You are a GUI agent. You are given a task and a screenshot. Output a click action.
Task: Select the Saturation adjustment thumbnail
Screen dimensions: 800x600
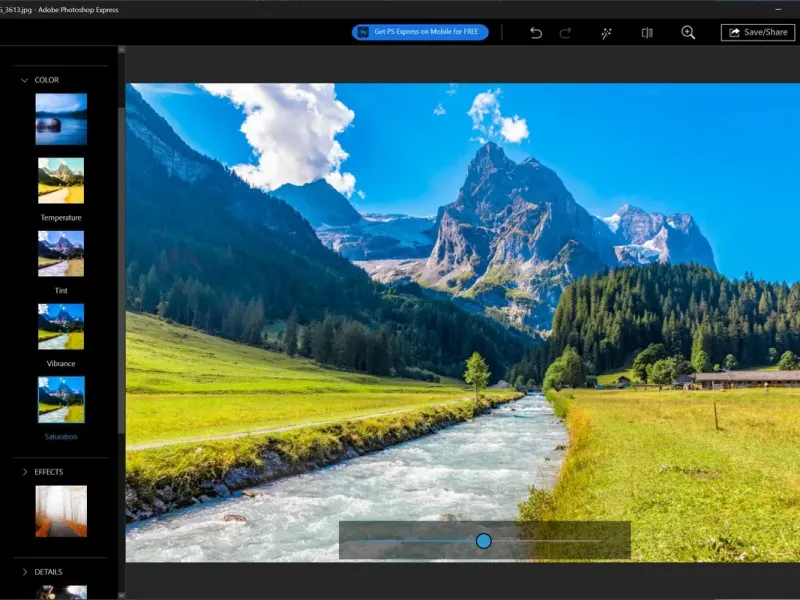[x=61, y=399]
